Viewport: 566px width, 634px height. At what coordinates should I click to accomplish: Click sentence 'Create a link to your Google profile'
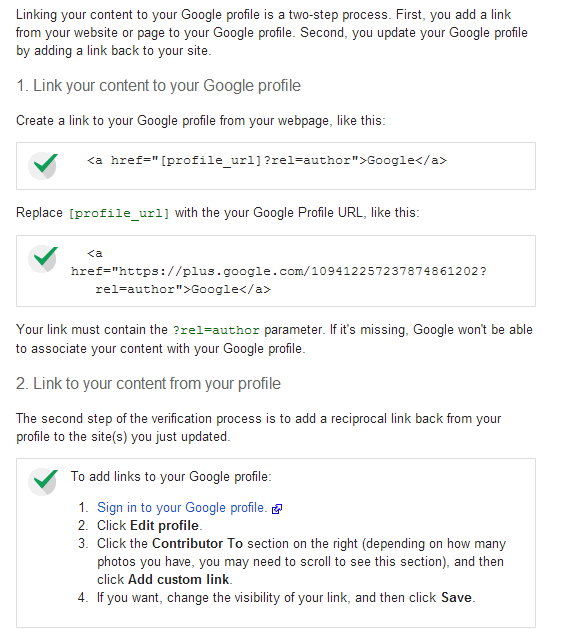point(201,121)
